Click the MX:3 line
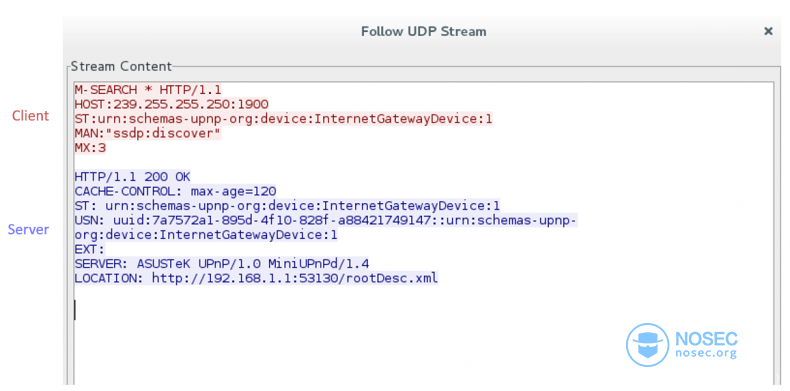This screenshot has width=790, height=391. click(x=90, y=148)
